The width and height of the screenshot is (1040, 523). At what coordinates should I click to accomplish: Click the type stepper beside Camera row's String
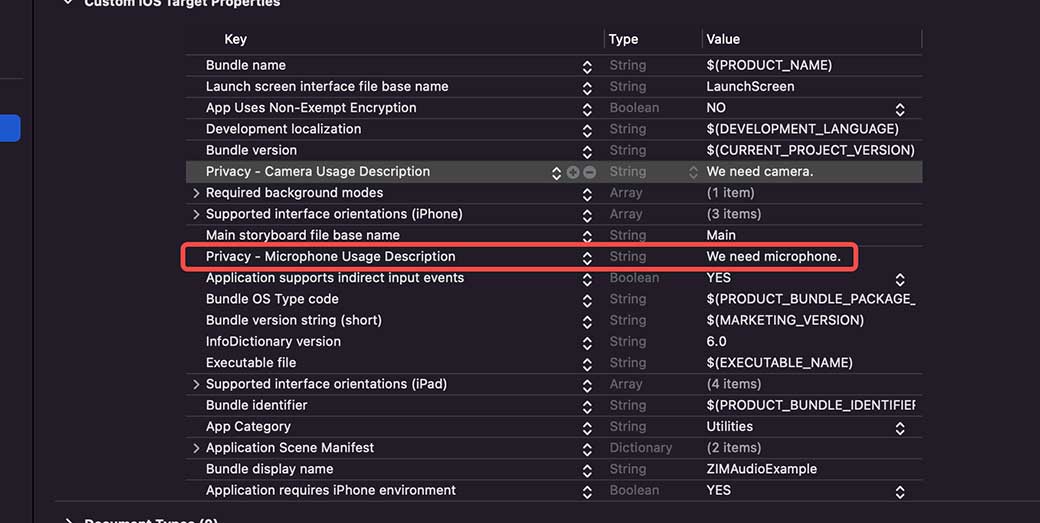click(x=693, y=172)
